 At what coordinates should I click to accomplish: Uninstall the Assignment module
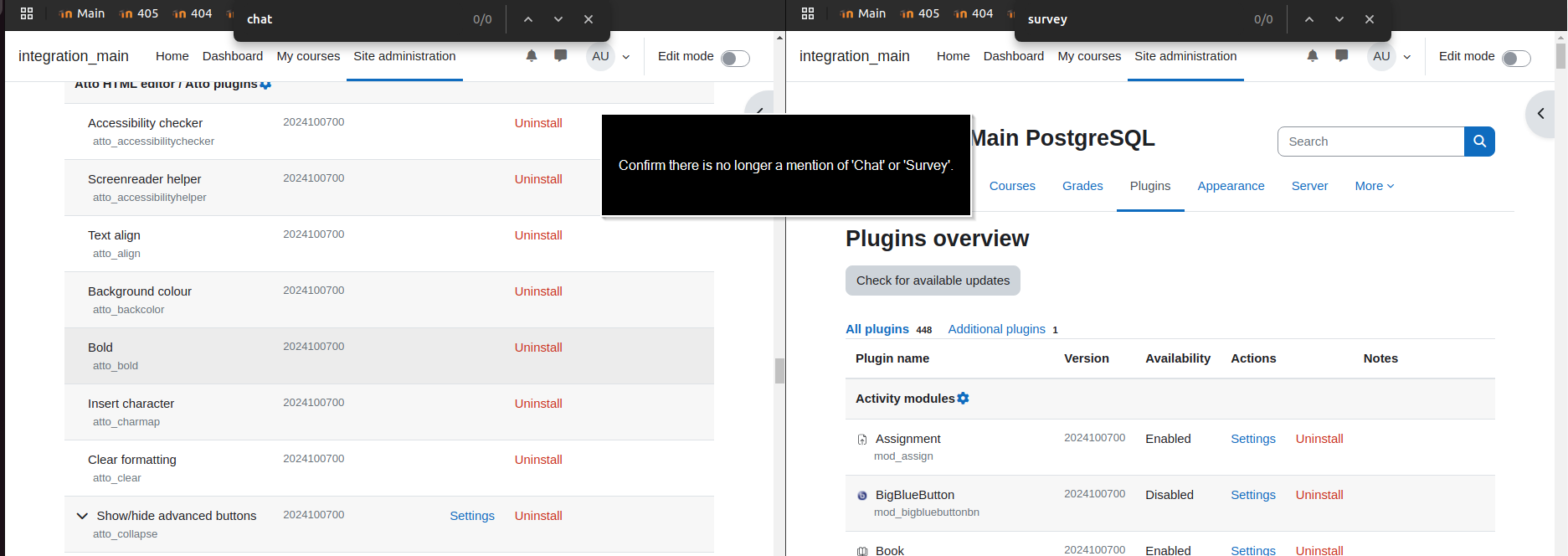[1319, 439]
